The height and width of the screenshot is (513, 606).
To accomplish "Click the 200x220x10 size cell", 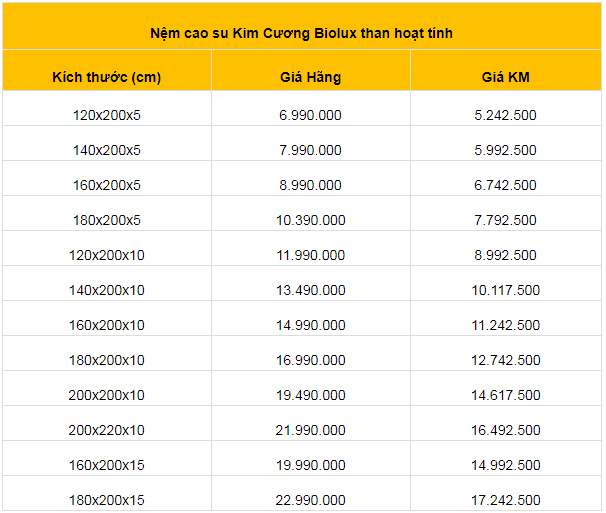I will pos(107,430).
